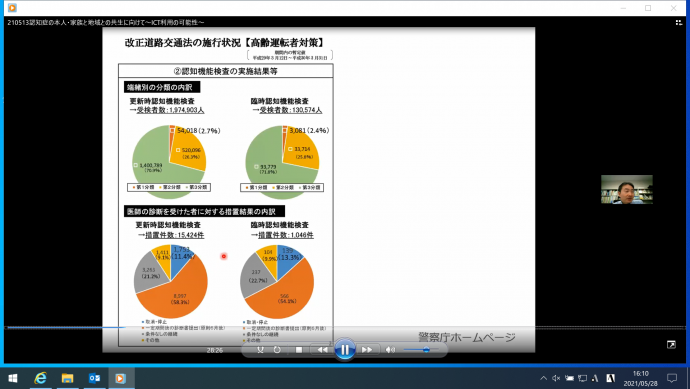The width and height of the screenshot is (690, 389).
Task: Mute the player volume speaker icon
Action: pos(390,350)
